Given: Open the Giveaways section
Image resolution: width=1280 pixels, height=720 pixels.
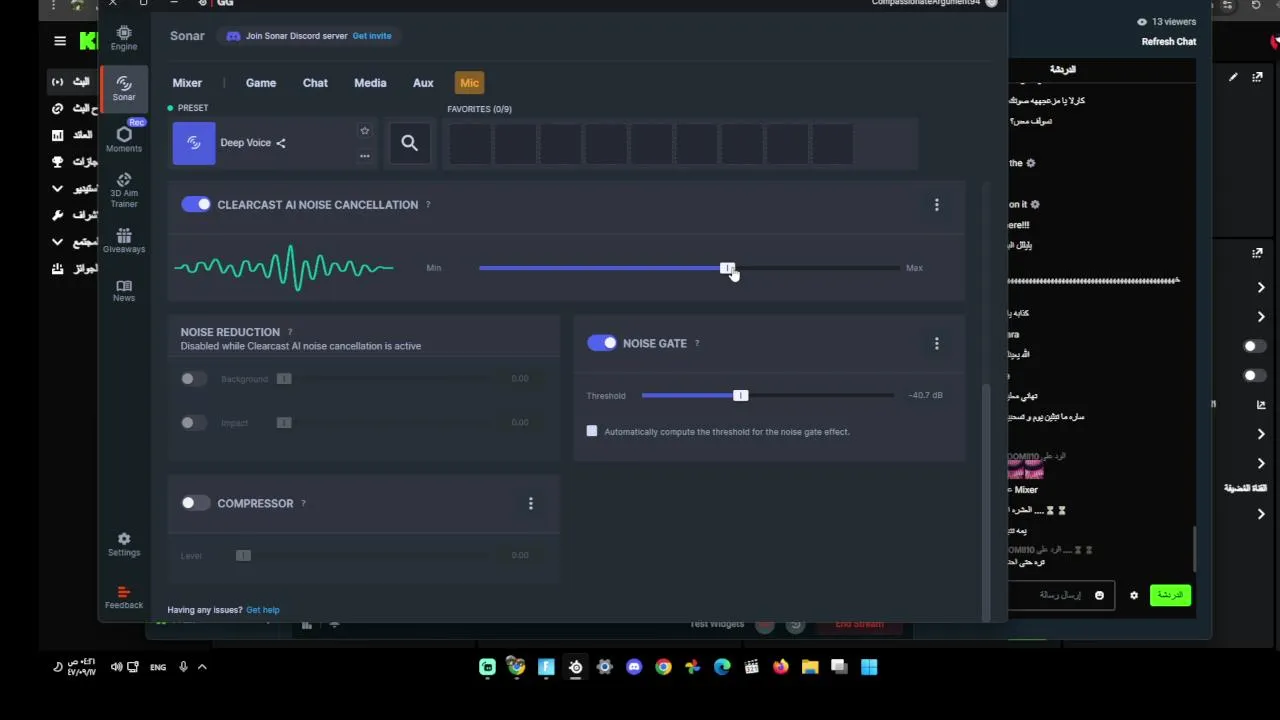Looking at the screenshot, I should point(124,241).
